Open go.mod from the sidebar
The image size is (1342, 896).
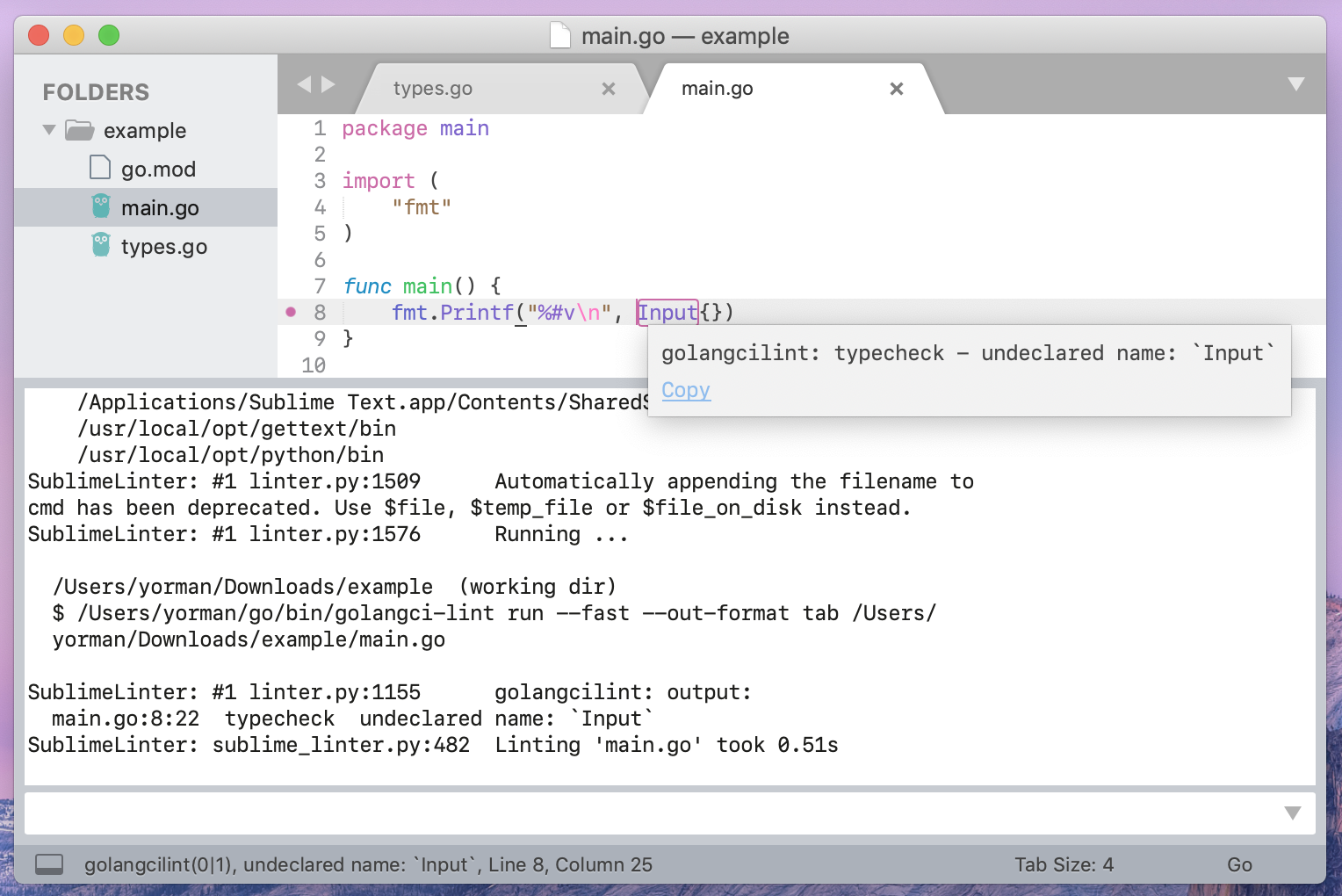[x=158, y=168]
